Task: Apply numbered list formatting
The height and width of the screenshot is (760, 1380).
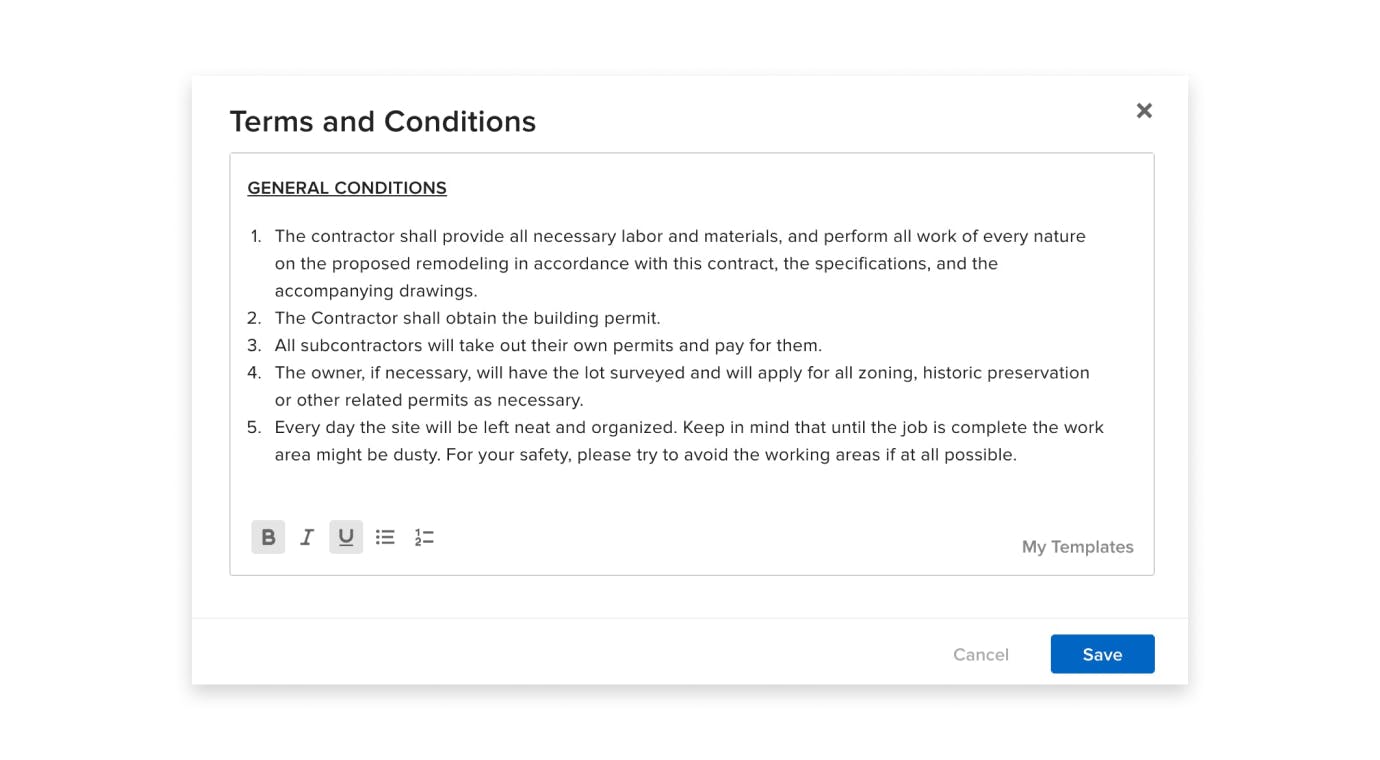Action: point(424,537)
